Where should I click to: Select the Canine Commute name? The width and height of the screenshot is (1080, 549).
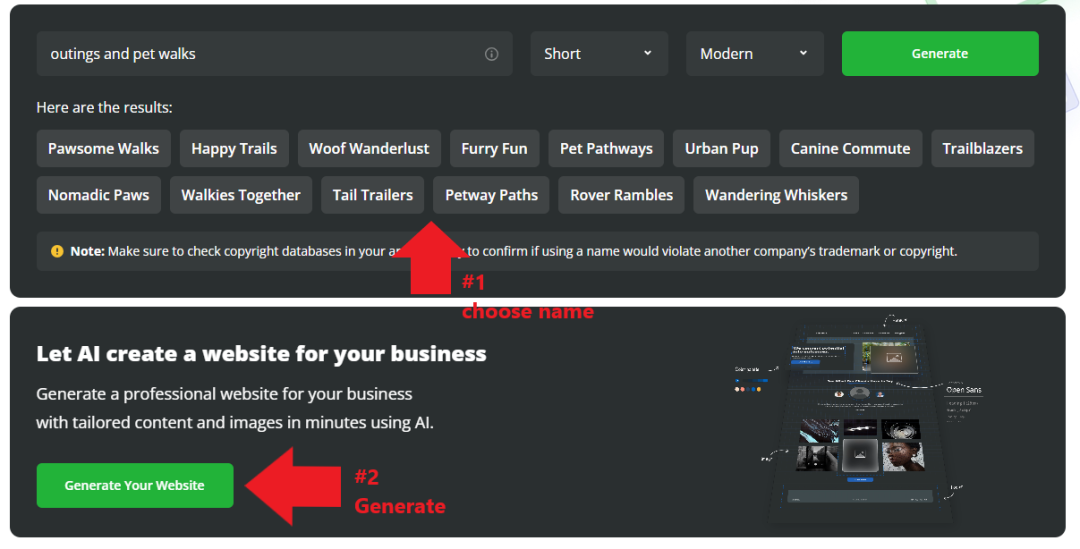tap(850, 148)
